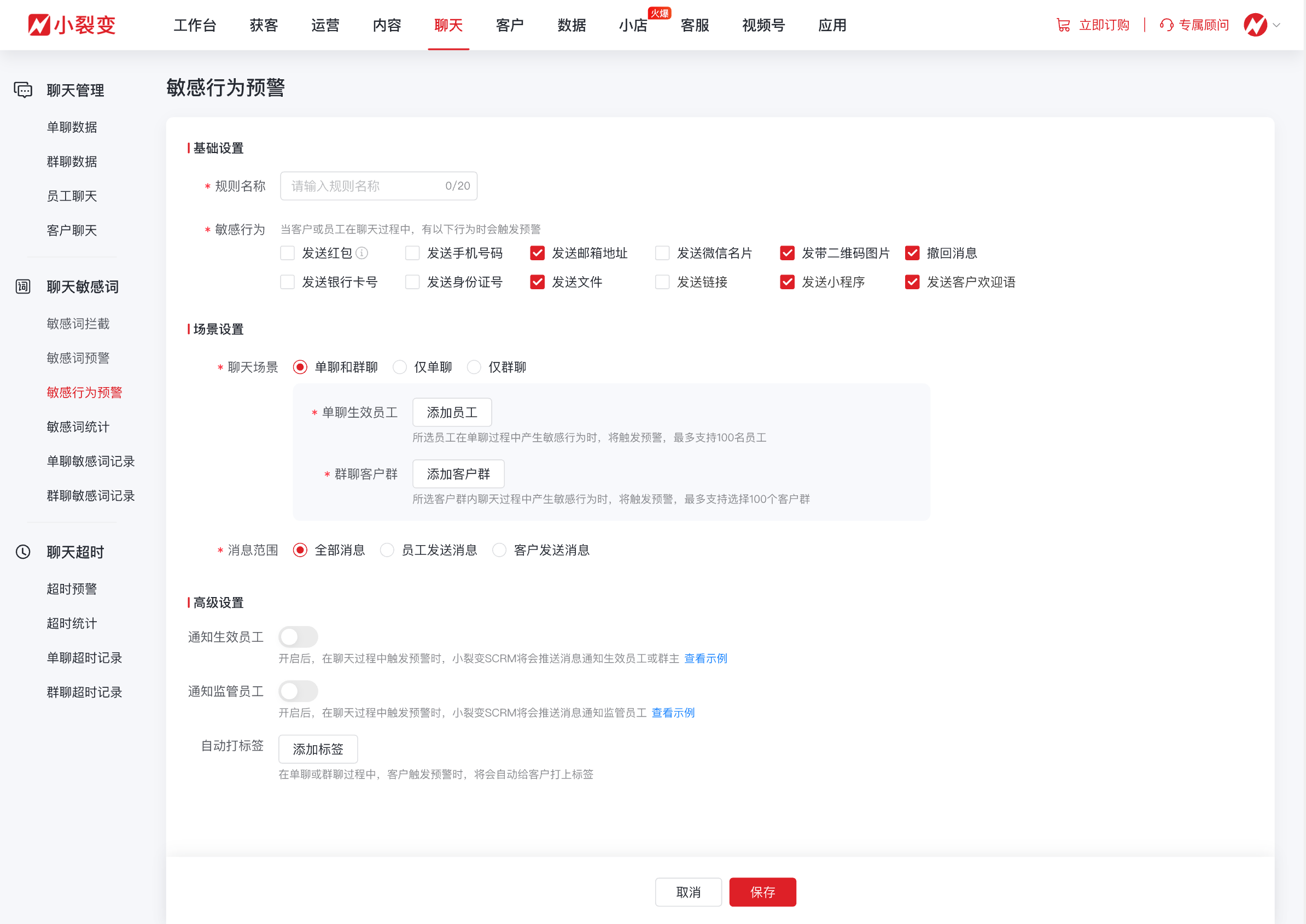This screenshot has height=924, width=1306.
Task: Click the shopping cart icon
Action: 1063,25
